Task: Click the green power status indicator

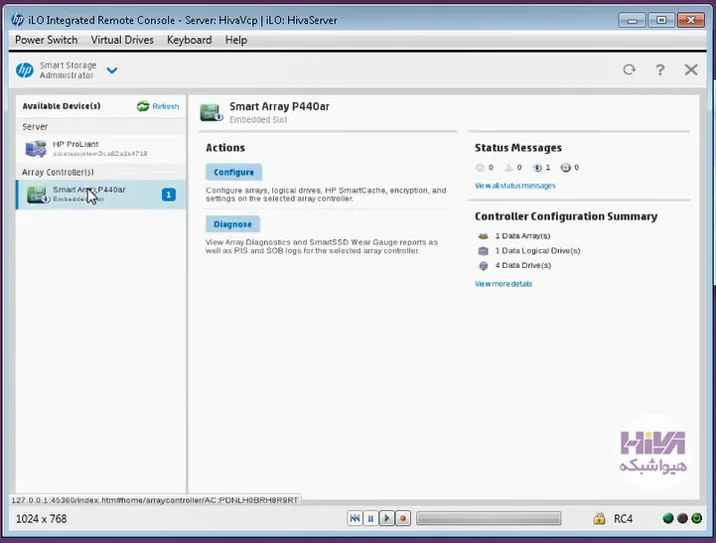Action: click(x=697, y=518)
